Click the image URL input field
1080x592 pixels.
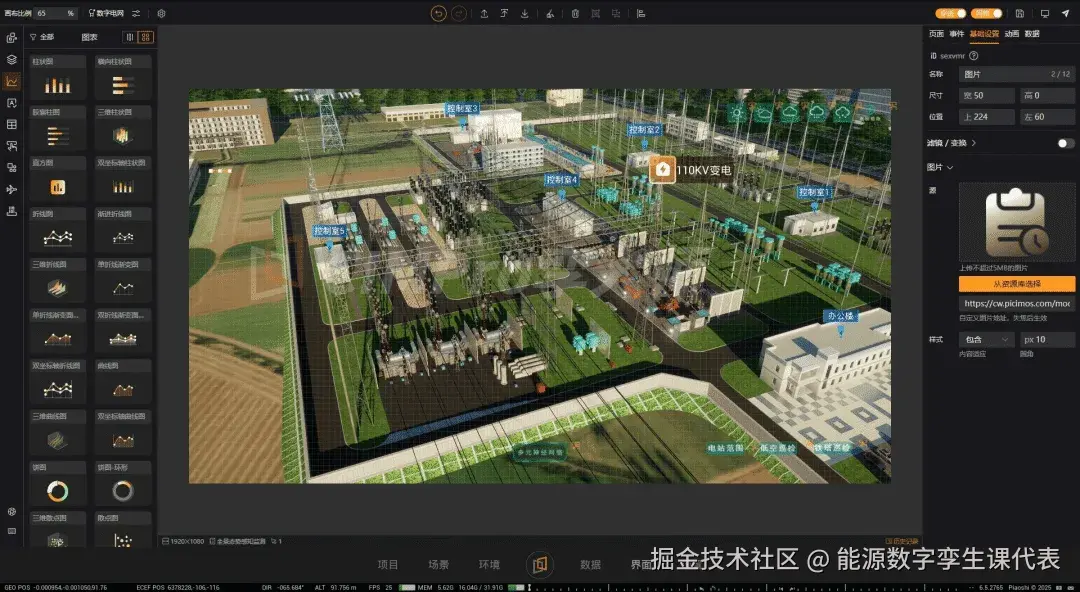click(1017, 303)
